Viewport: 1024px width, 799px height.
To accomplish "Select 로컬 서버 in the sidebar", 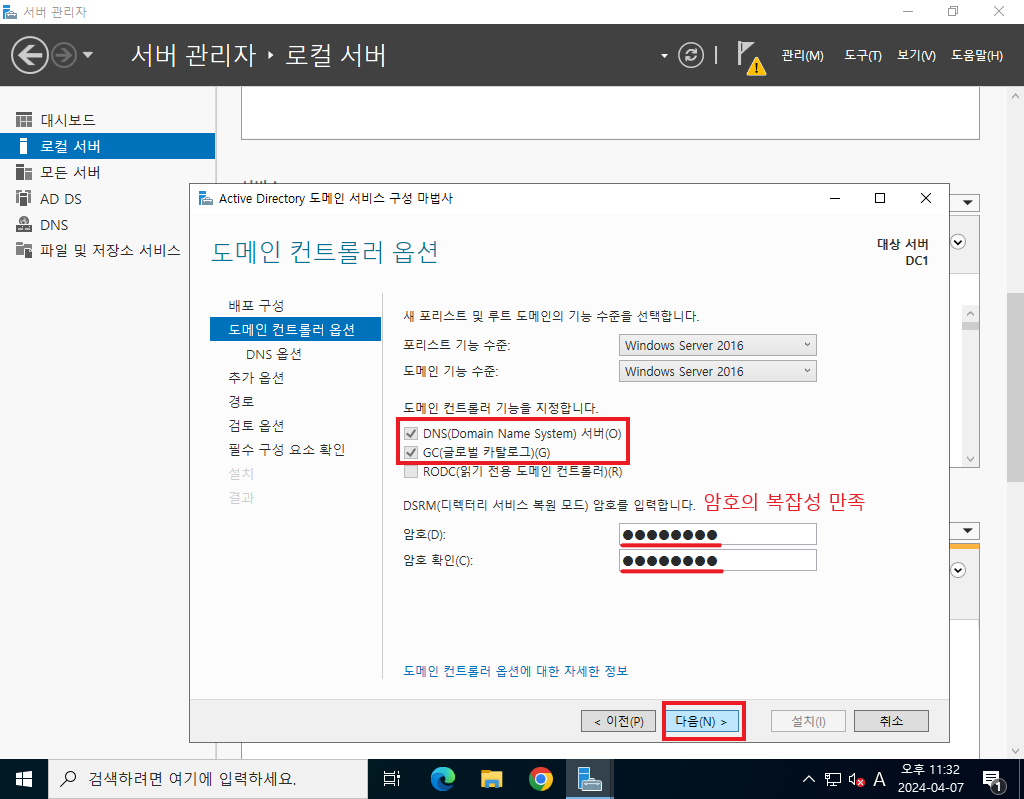I will (107, 146).
